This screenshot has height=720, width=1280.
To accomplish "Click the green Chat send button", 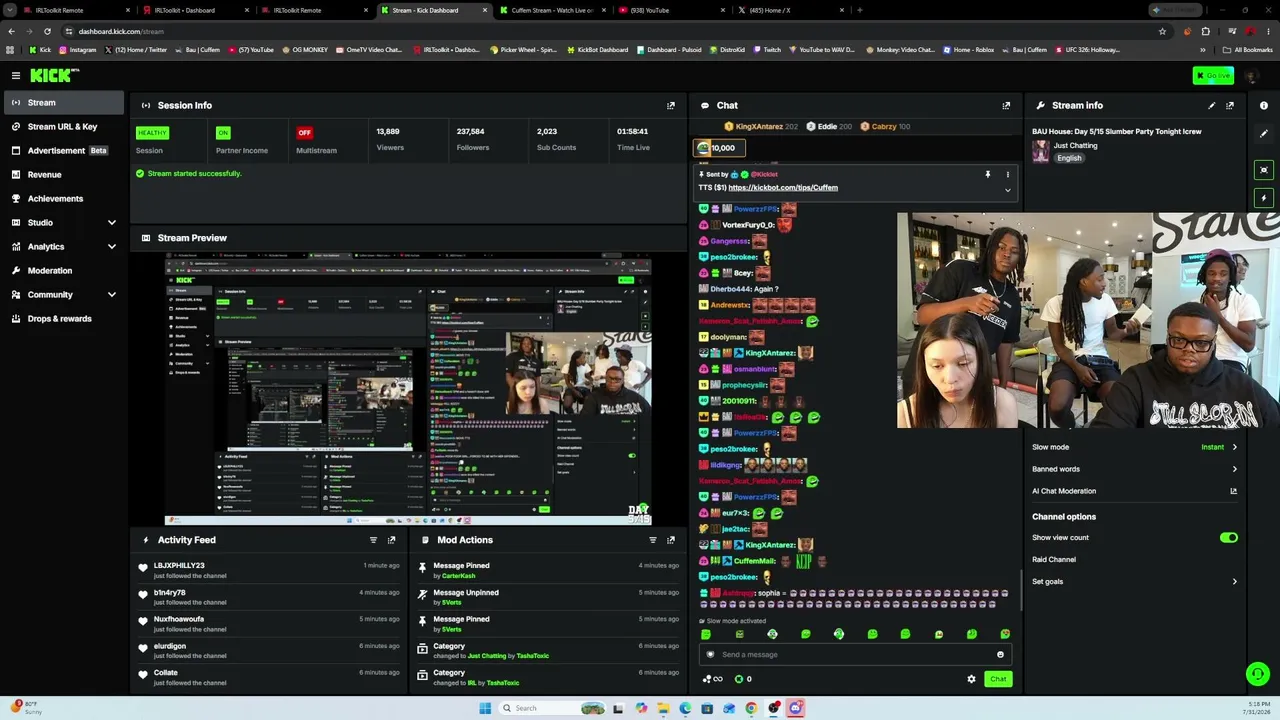I will pyautogui.click(x=998, y=679).
